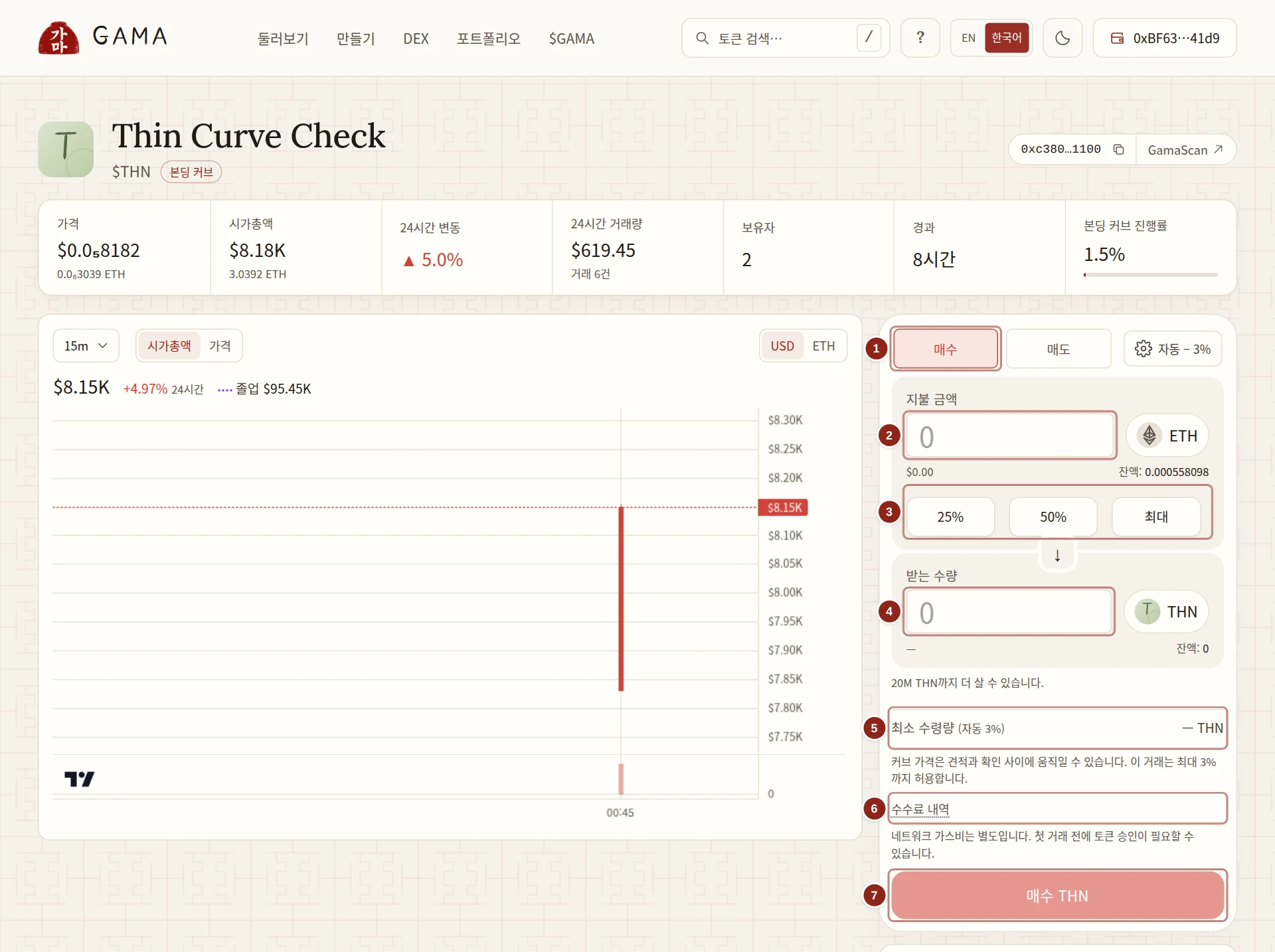Set chart currency to ETH
The width and height of the screenshot is (1275, 952).
[823, 346]
